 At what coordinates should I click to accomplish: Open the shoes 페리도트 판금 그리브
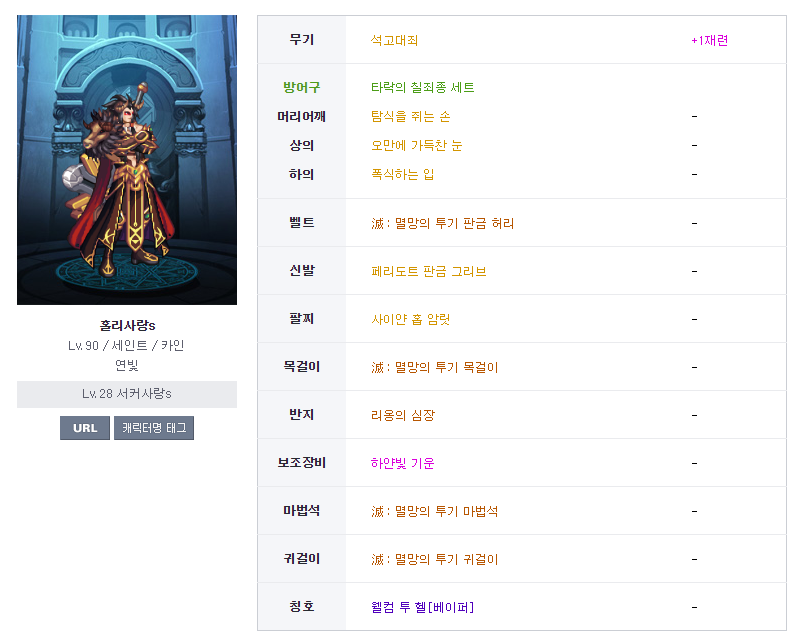coord(428,271)
